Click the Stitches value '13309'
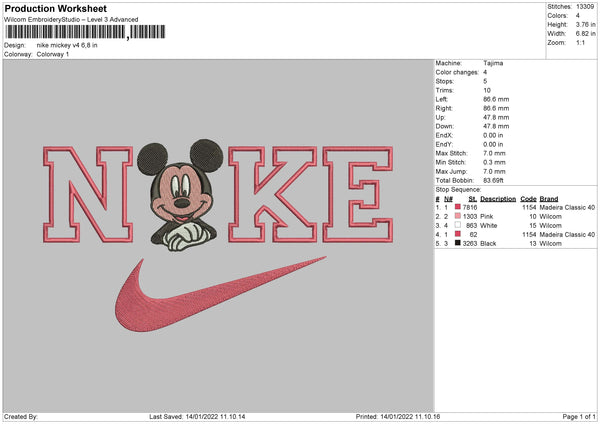Viewport: 600px width, 424px height. 585,7
